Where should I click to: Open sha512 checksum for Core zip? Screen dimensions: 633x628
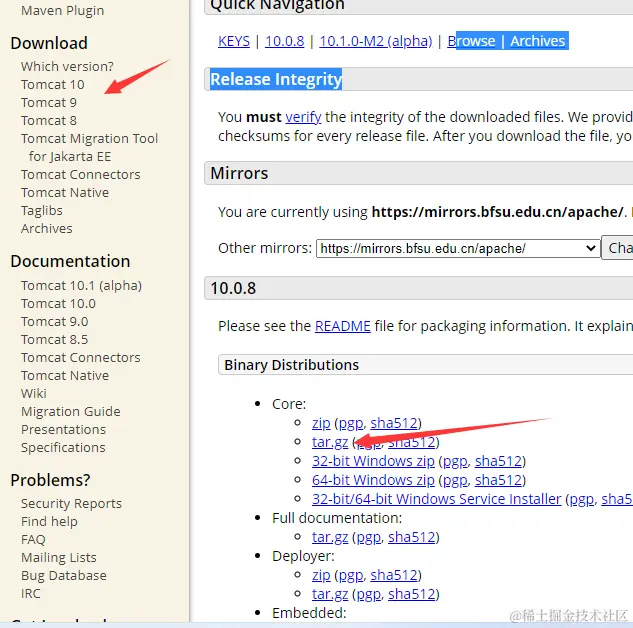(394, 423)
